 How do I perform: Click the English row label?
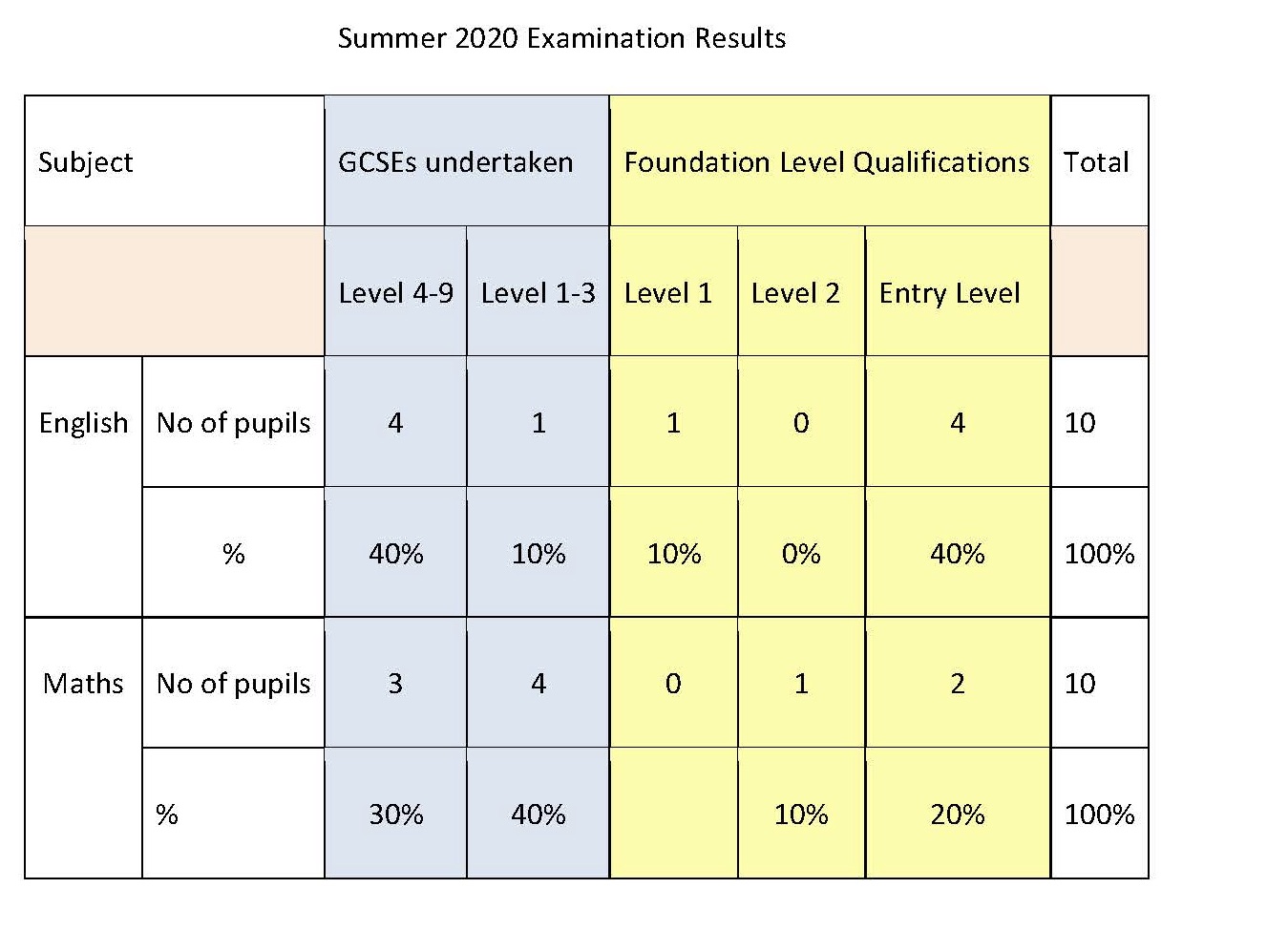coord(83,422)
